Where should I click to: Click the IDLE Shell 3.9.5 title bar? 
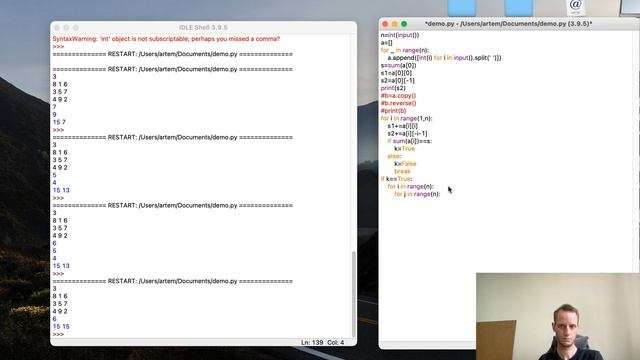(203, 27)
